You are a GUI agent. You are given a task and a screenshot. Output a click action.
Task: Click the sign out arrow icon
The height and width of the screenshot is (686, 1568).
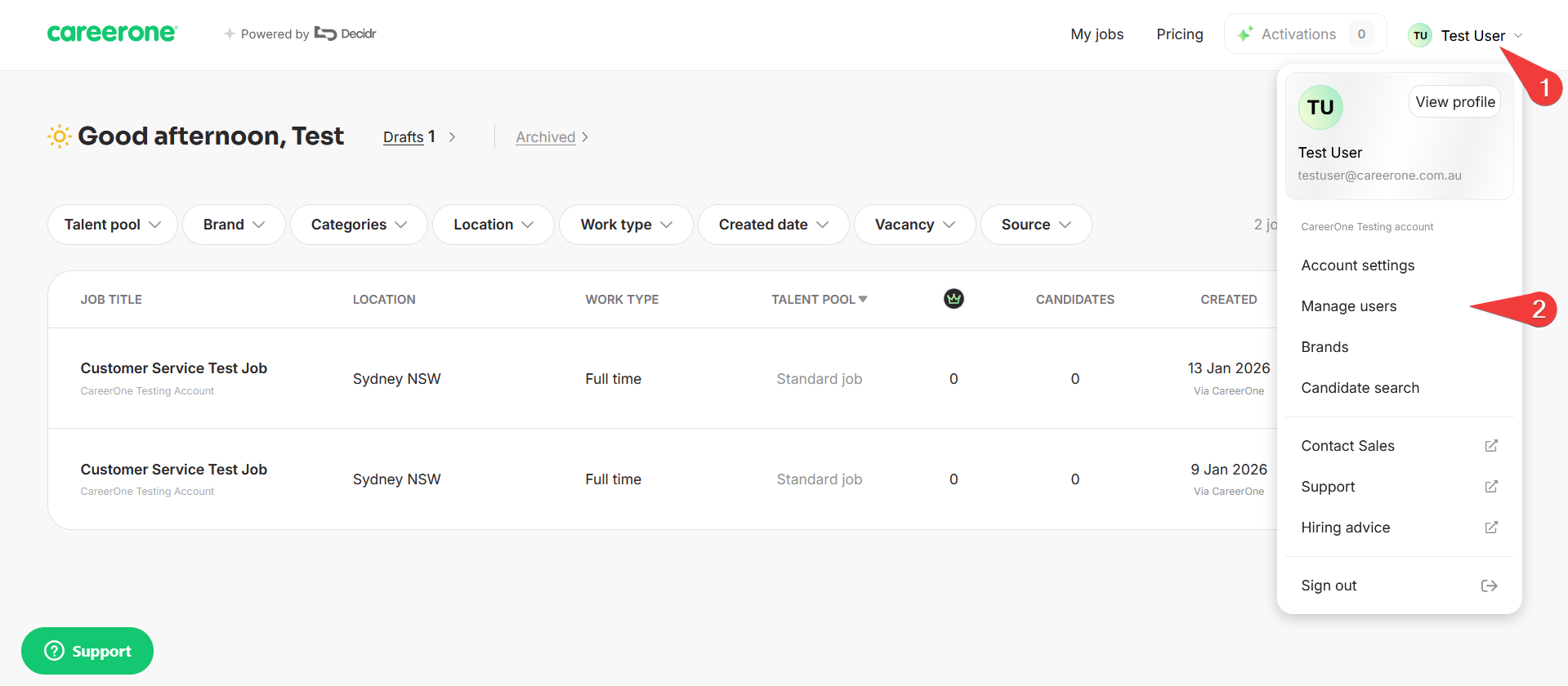pos(1490,586)
